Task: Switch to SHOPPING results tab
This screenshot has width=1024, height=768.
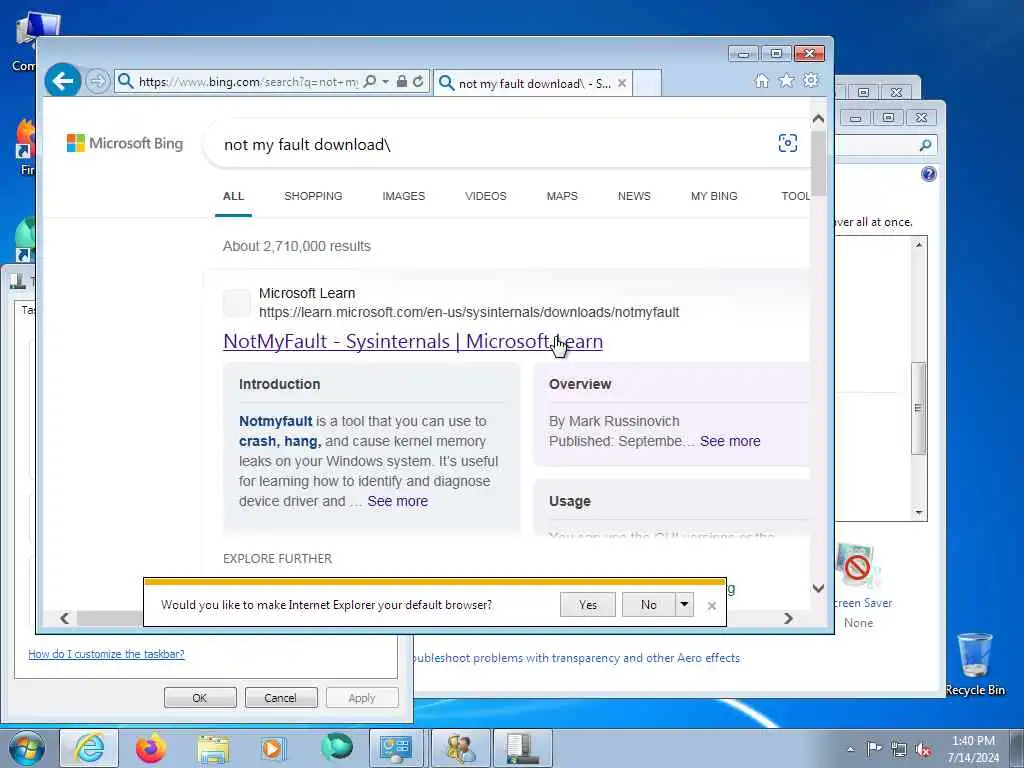Action: [313, 196]
